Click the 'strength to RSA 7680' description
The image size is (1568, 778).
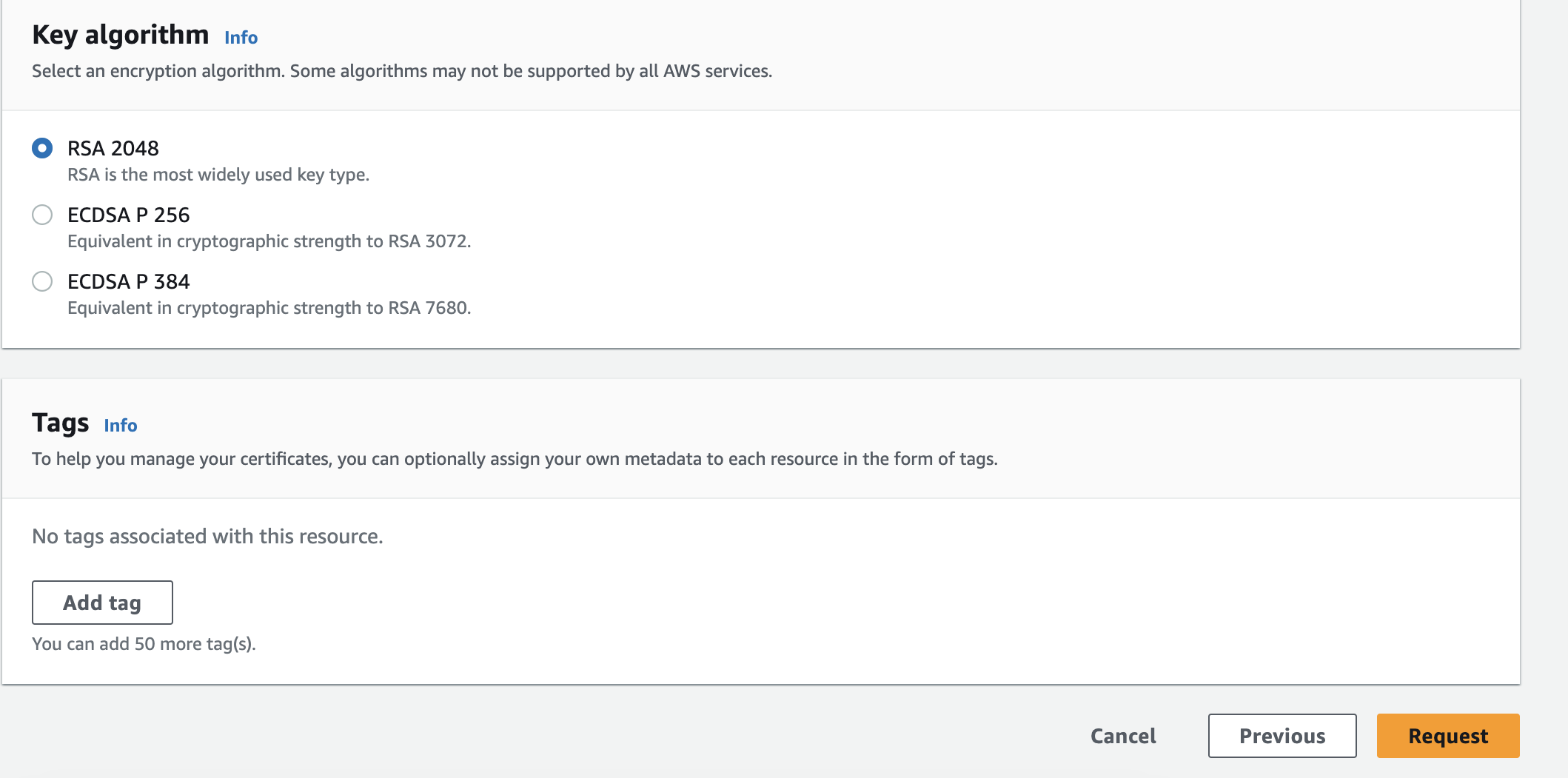269,308
